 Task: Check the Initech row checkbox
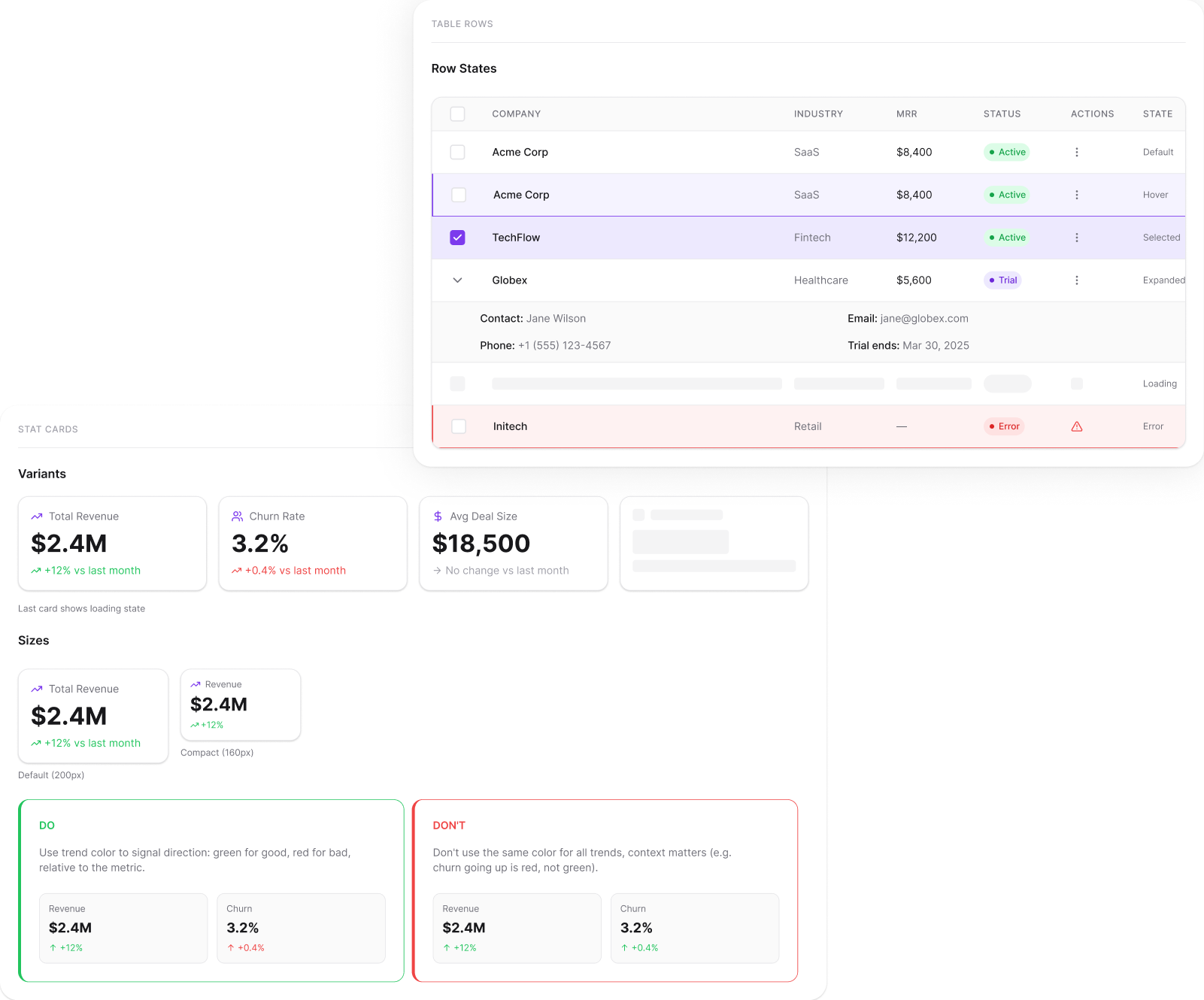tap(459, 426)
